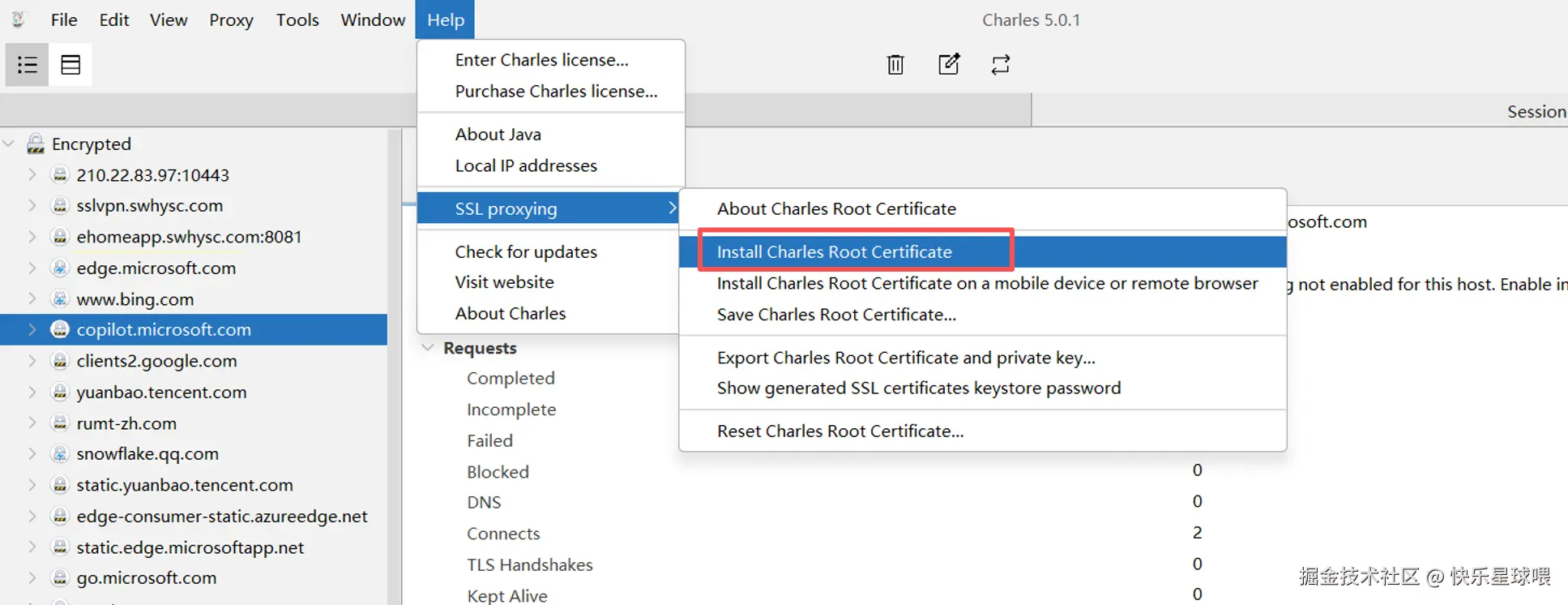Viewport: 1568px width, 605px height.
Task: Click the icon beside ehomeapp.swhysc.com:8081
Action: pyautogui.click(x=60, y=236)
